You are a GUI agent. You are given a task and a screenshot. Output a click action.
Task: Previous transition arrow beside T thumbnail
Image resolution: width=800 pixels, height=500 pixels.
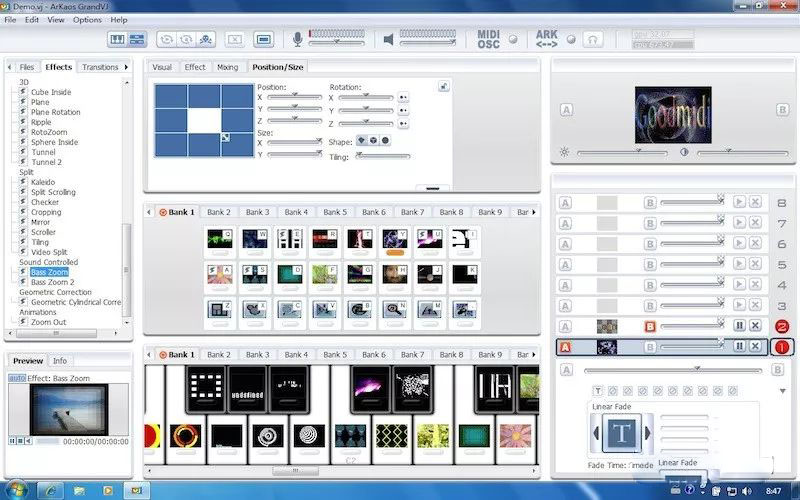[596, 433]
